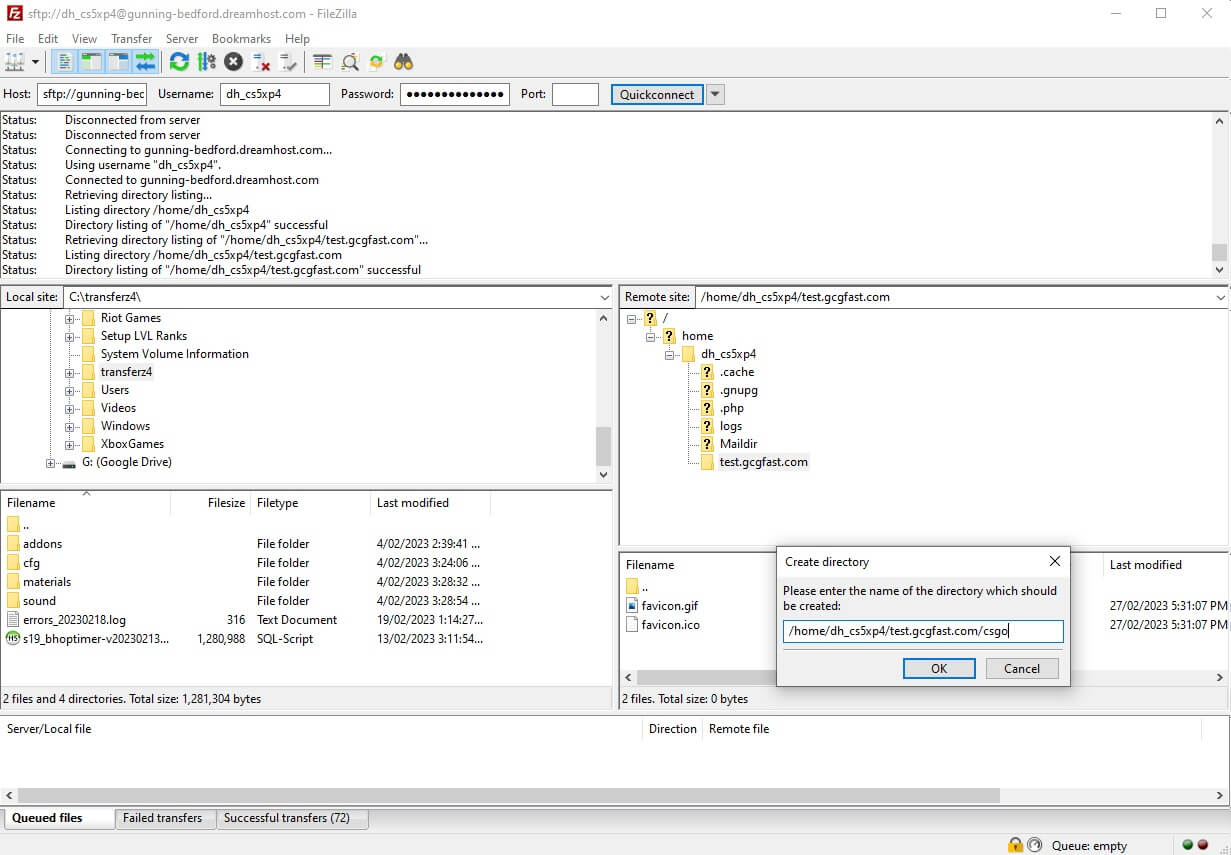Click the Port input field
The image size is (1231, 855).
[x=575, y=94]
